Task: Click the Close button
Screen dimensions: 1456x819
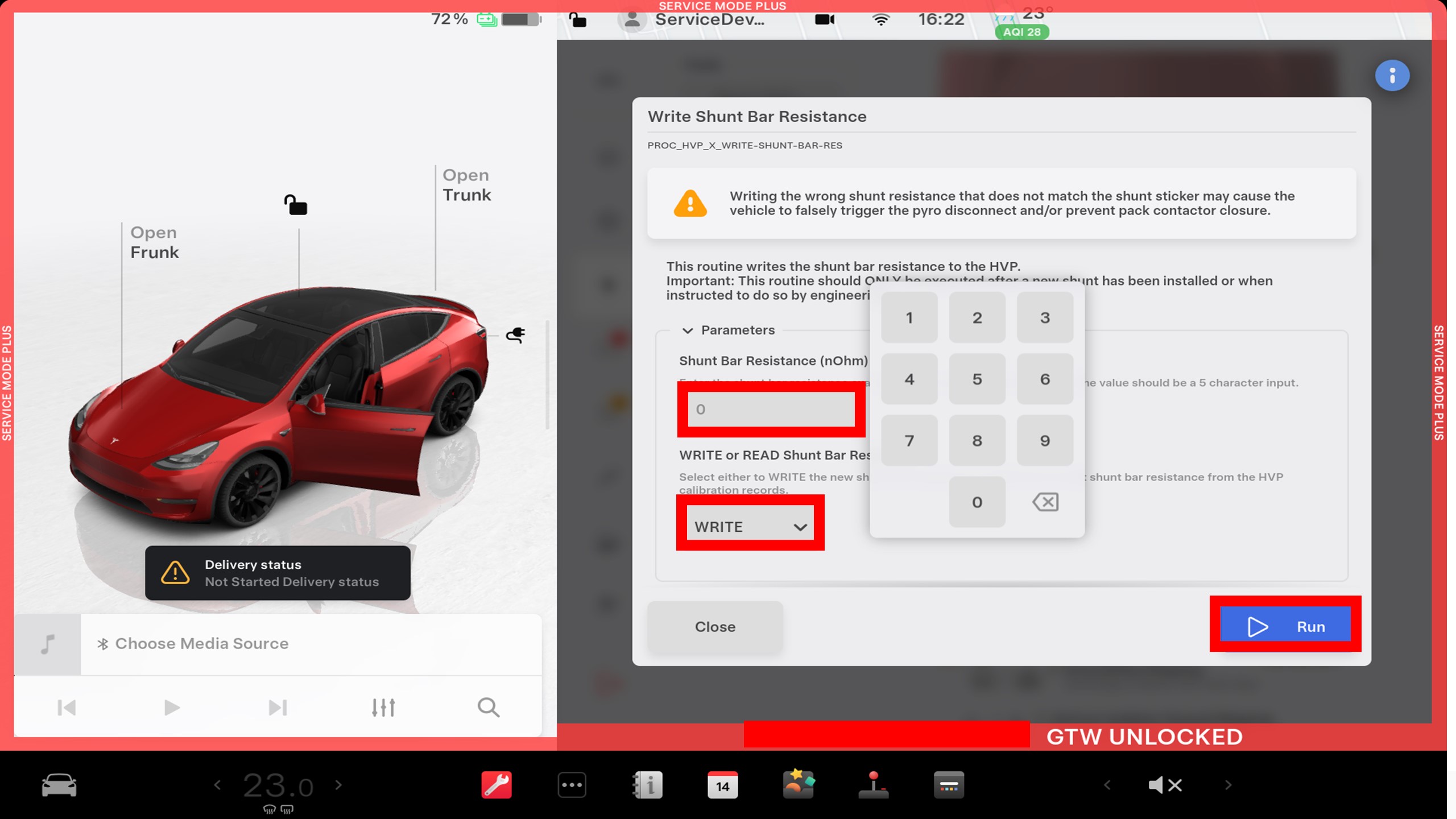Action: point(715,627)
